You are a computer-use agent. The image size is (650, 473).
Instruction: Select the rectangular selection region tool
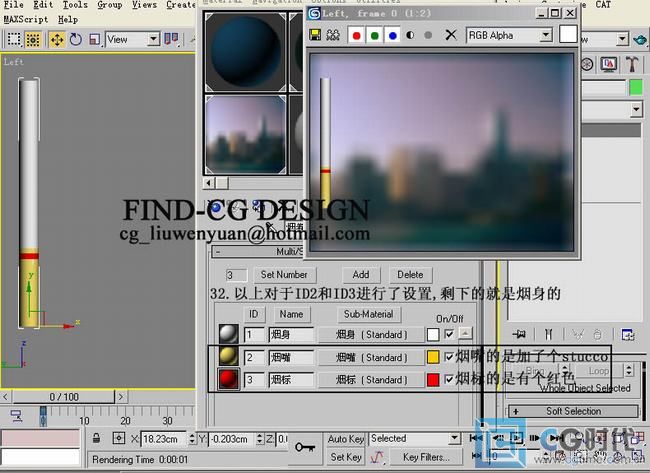coord(14,39)
